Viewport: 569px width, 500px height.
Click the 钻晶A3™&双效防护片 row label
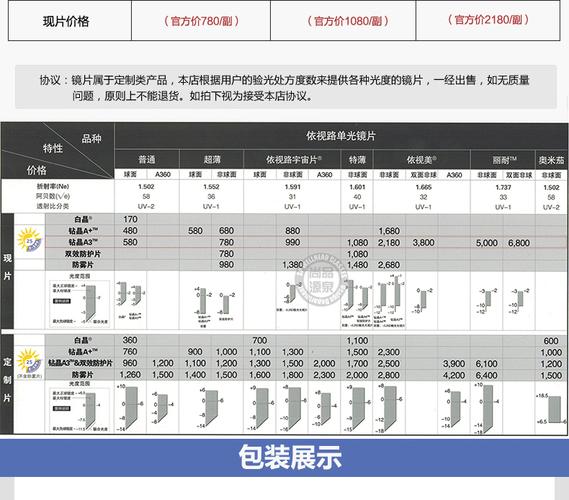pyautogui.click(x=81, y=363)
